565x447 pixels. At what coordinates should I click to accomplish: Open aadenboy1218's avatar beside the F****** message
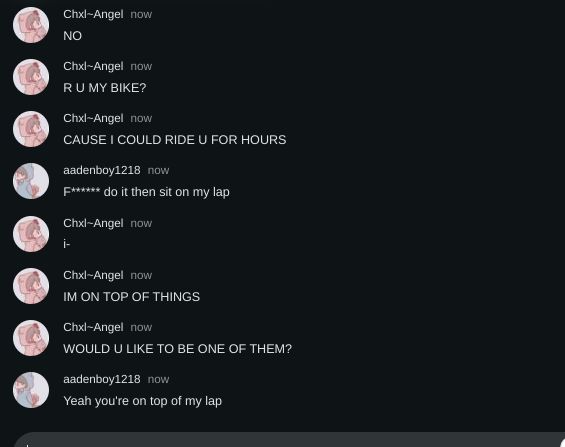(x=31, y=181)
